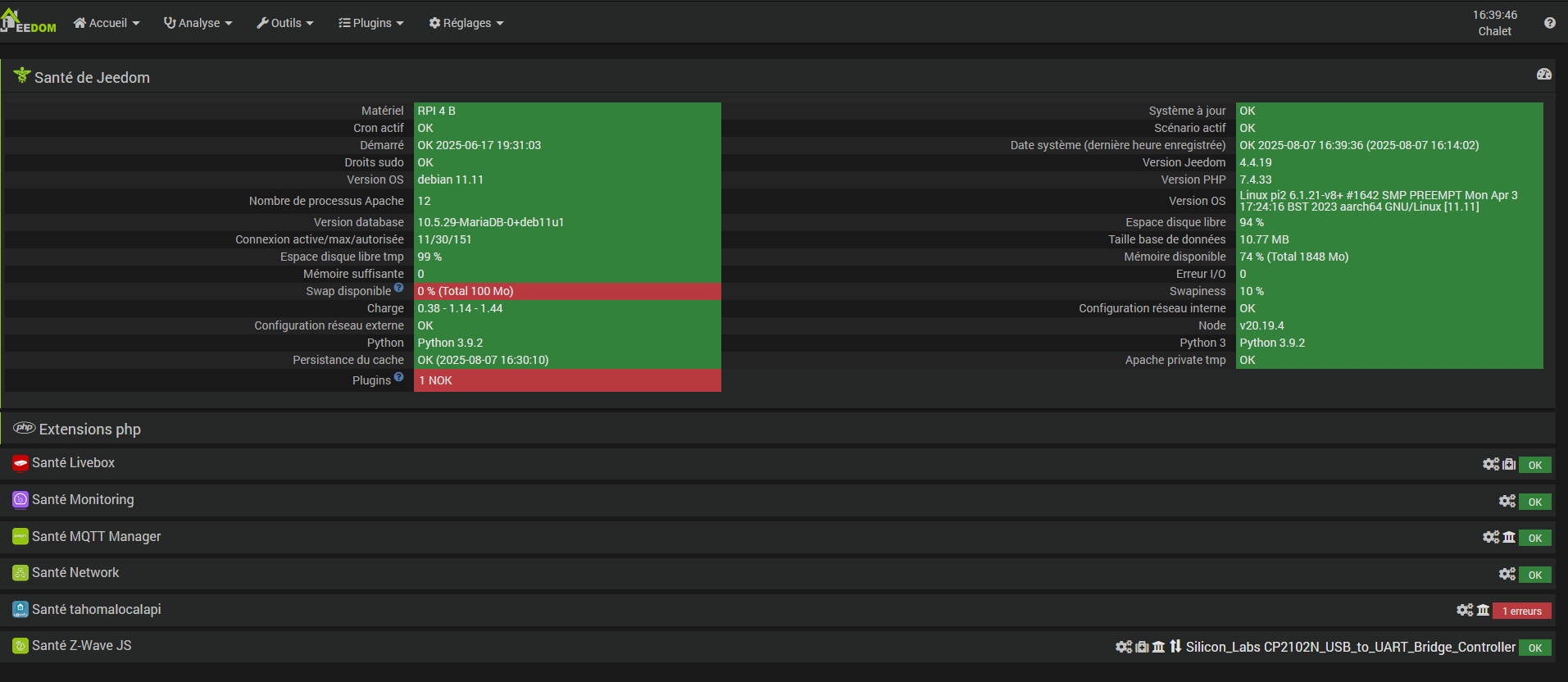Click the tahomalocalapi plugin icon
This screenshot has height=682, width=1568.
coord(20,609)
